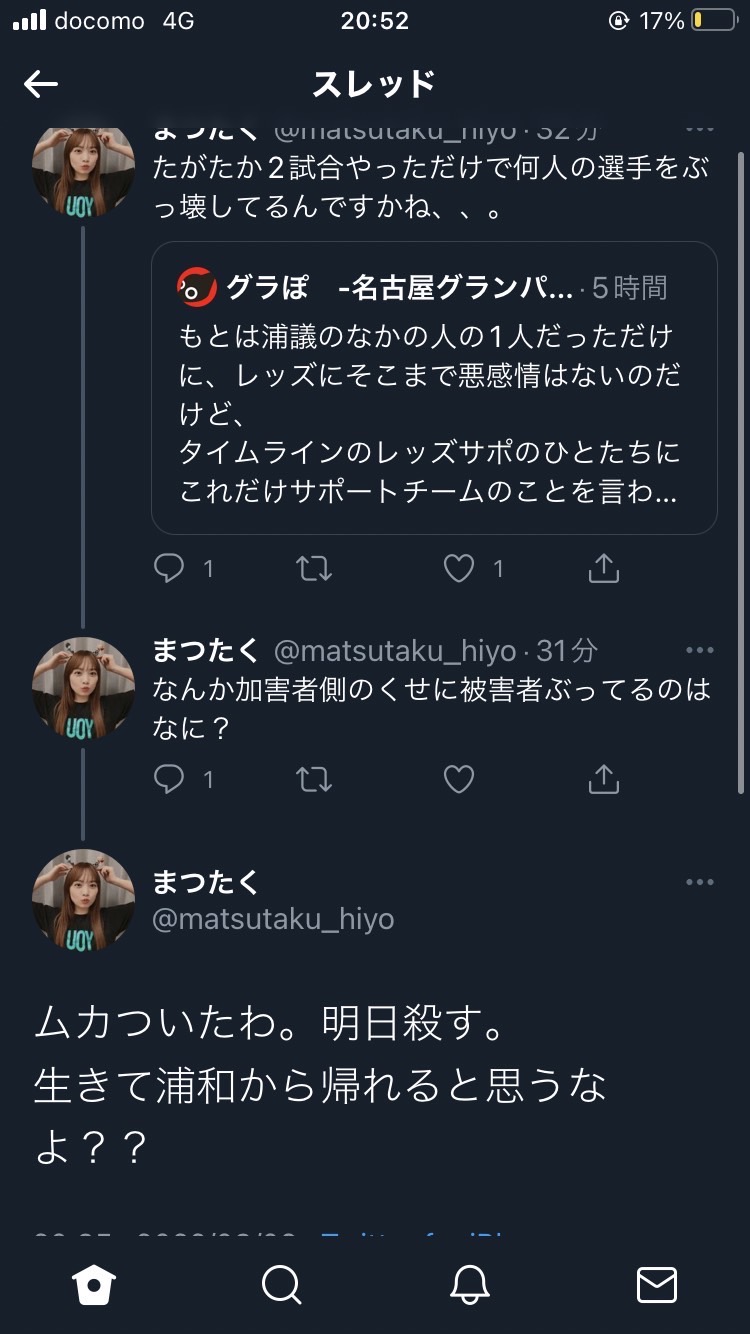The image size is (750, 1334).
Task: Open more options on the 31分 tweet
Action: pos(700,650)
